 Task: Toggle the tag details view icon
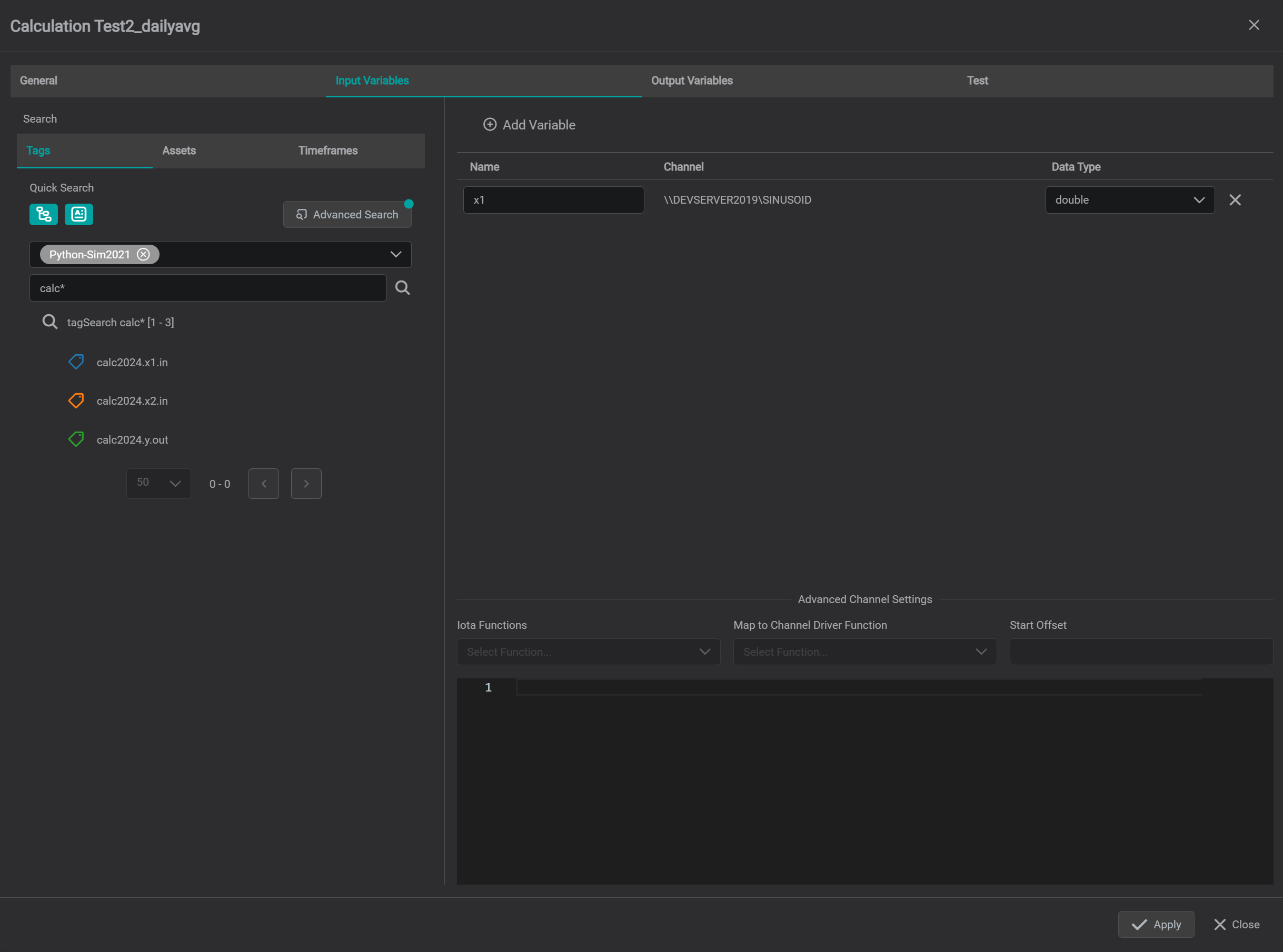[x=79, y=214]
